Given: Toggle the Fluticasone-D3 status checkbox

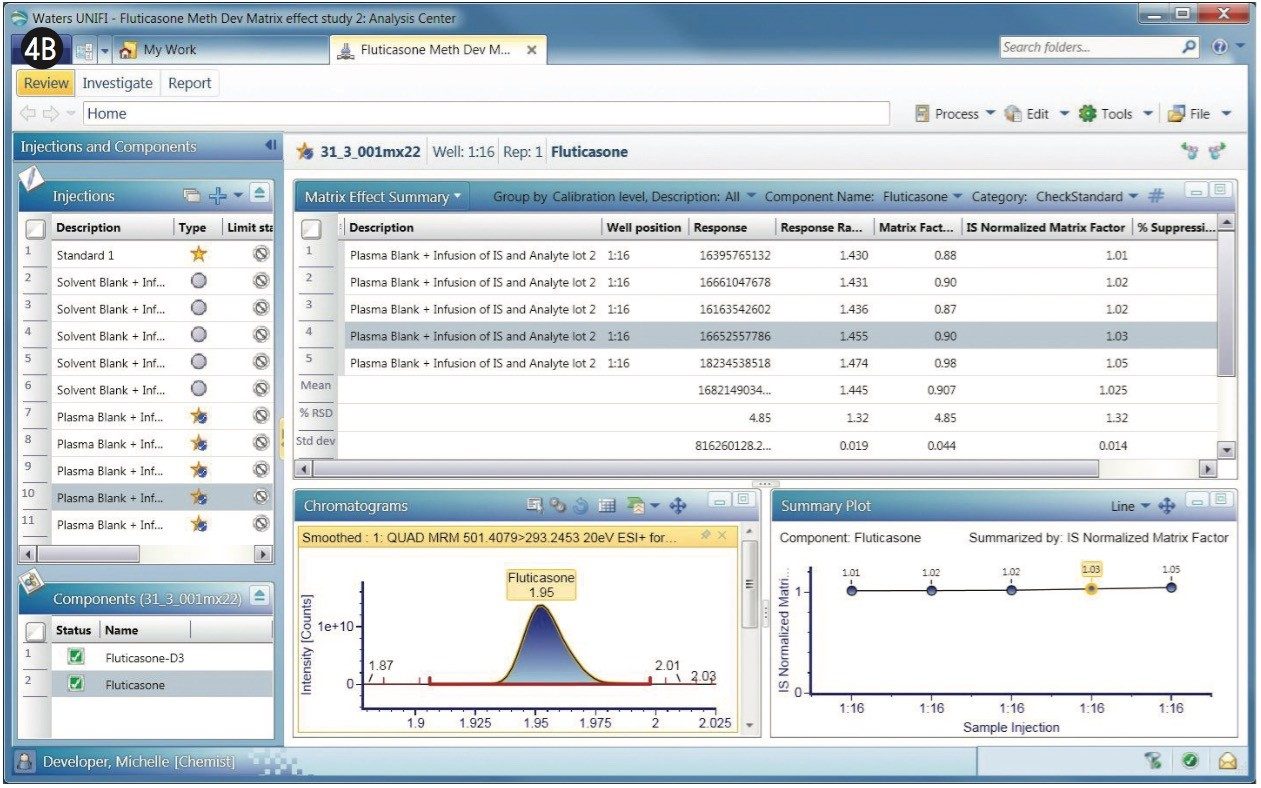Looking at the screenshot, I should tap(76, 658).
